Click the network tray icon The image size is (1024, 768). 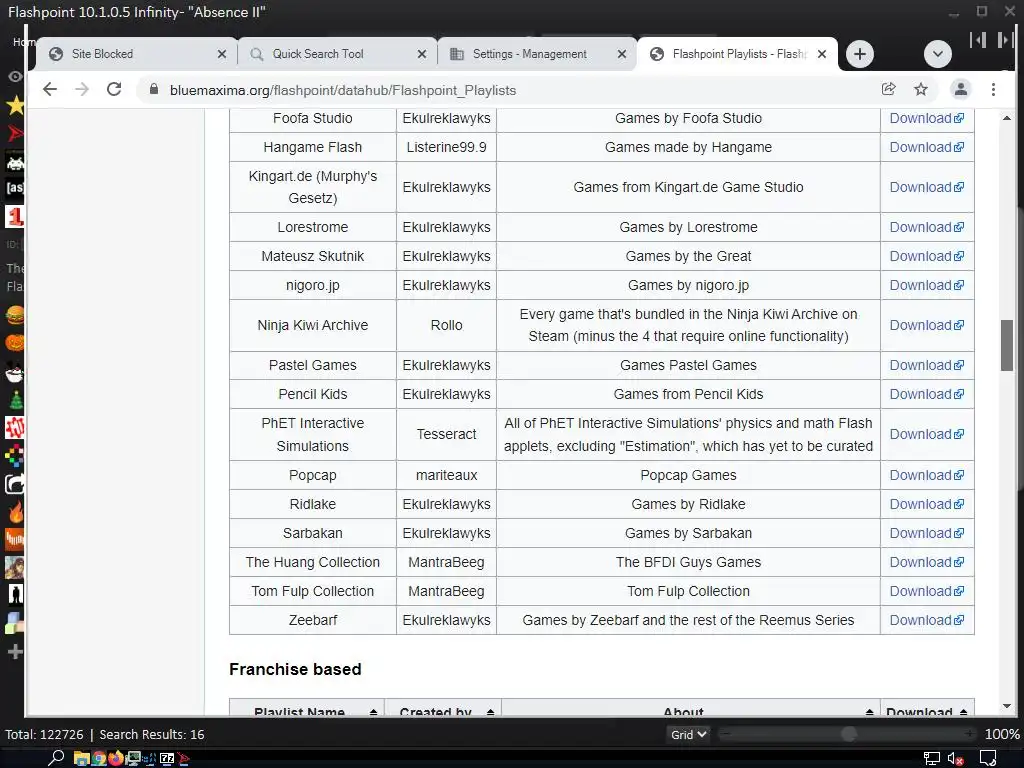[x=931, y=759]
